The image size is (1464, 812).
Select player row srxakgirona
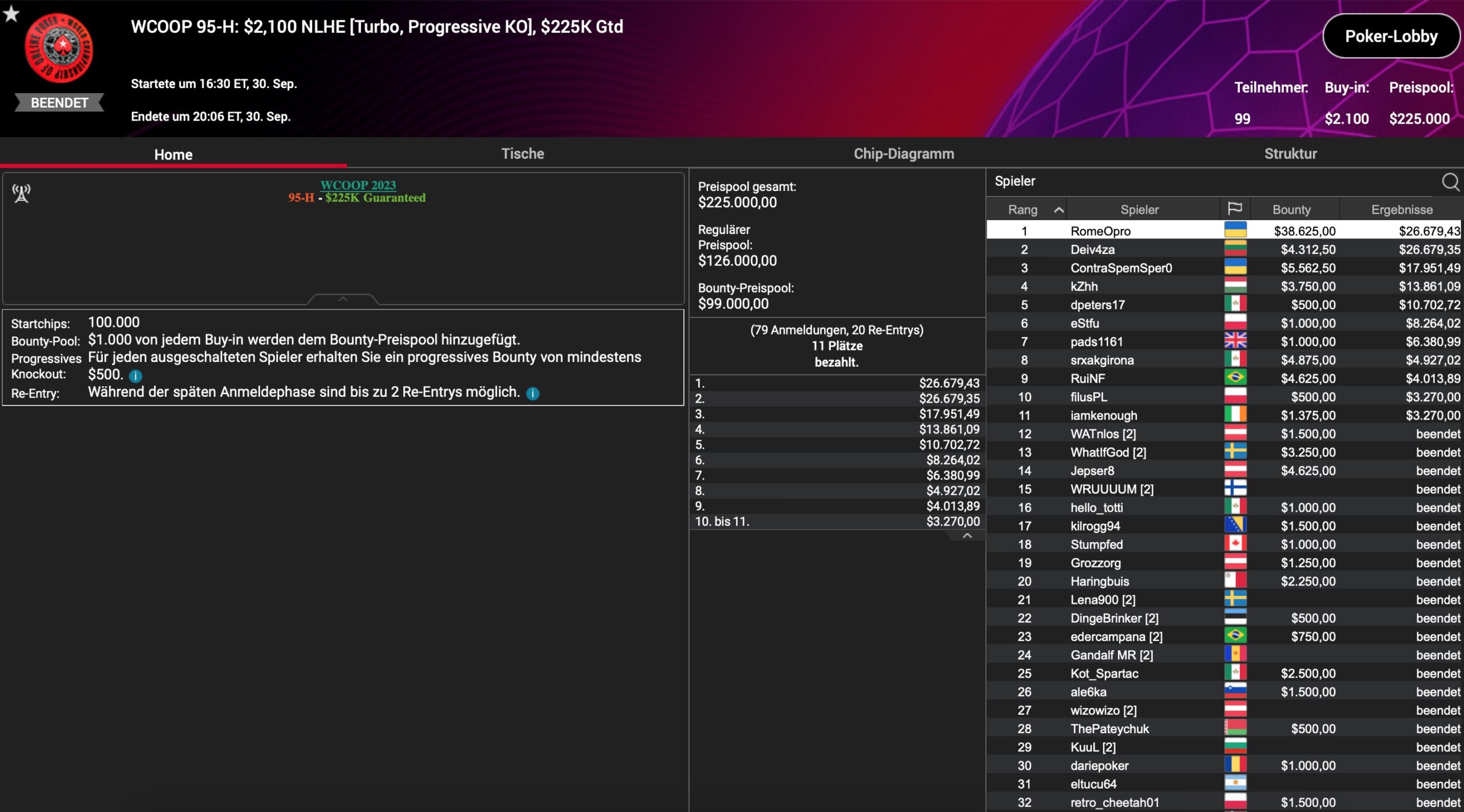[x=1224, y=360]
